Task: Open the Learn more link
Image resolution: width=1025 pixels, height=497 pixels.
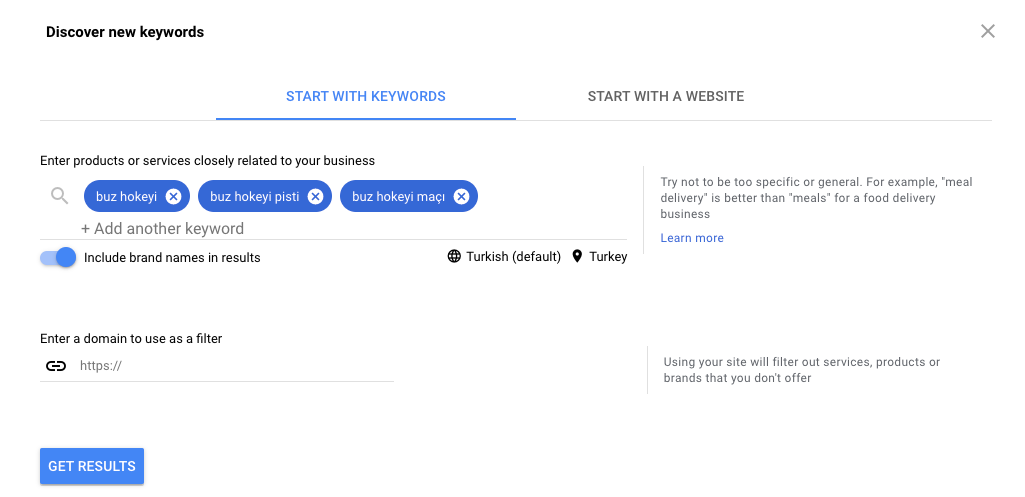Action: click(x=692, y=238)
